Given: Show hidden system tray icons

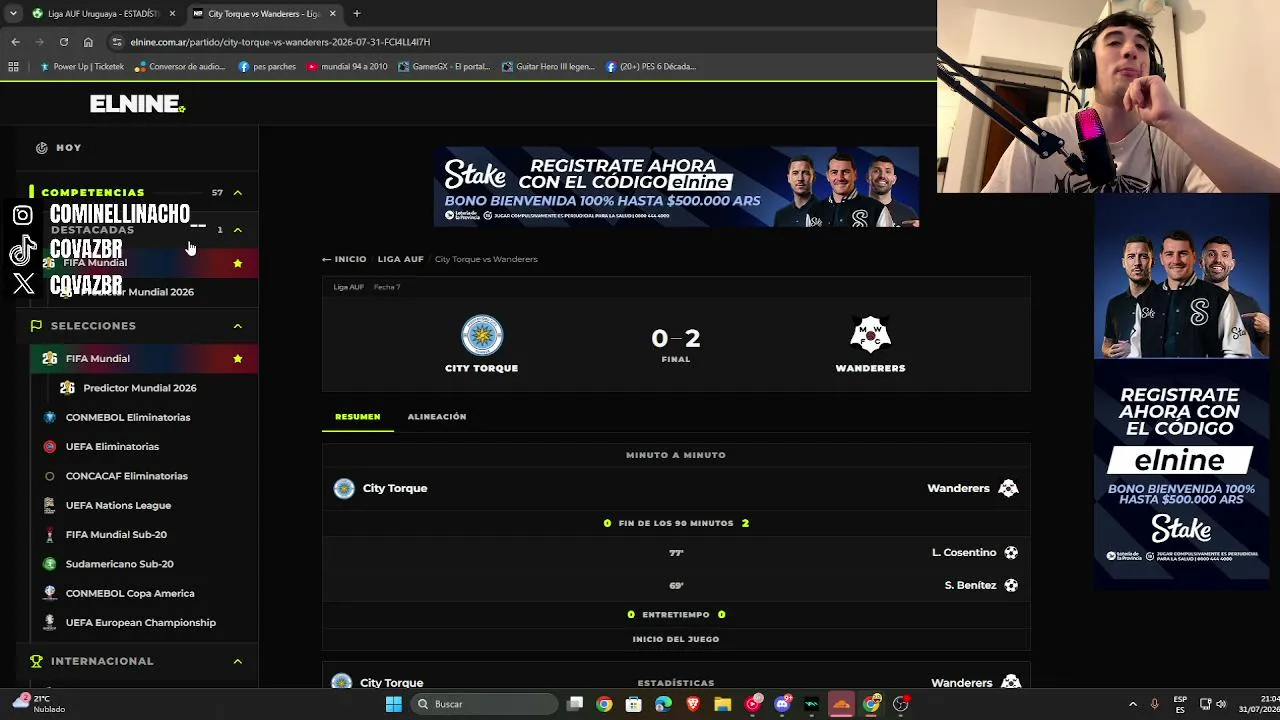Looking at the screenshot, I should (x=1132, y=704).
